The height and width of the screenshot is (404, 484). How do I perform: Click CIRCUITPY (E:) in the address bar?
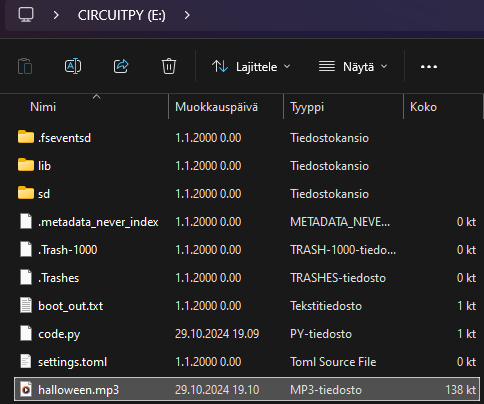(x=122, y=15)
